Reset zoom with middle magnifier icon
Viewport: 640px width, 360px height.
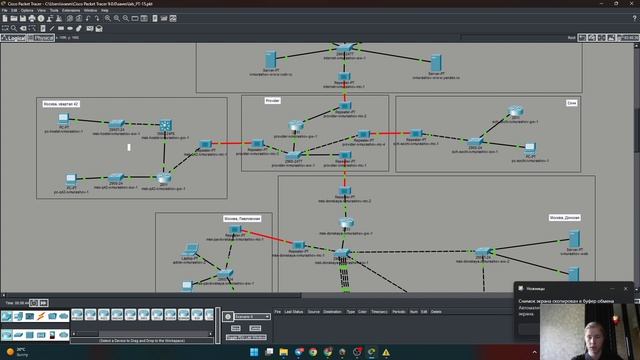[x=117, y=18]
